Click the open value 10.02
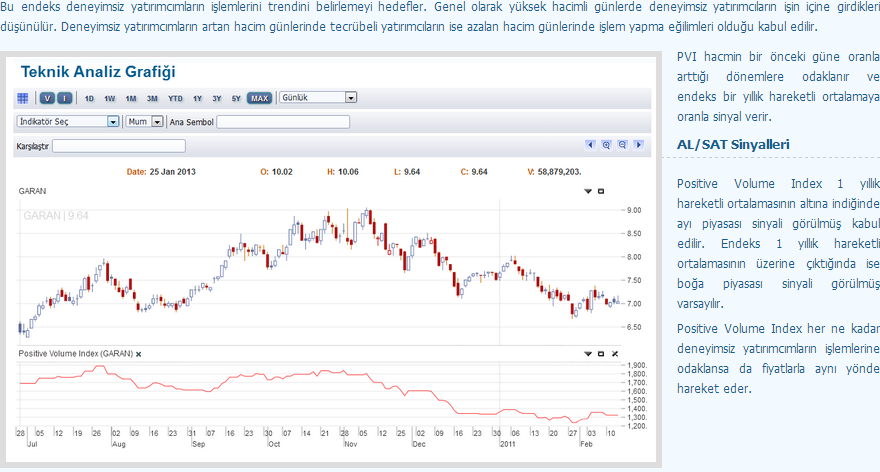This screenshot has width=880, height=472. coord(282,172)
